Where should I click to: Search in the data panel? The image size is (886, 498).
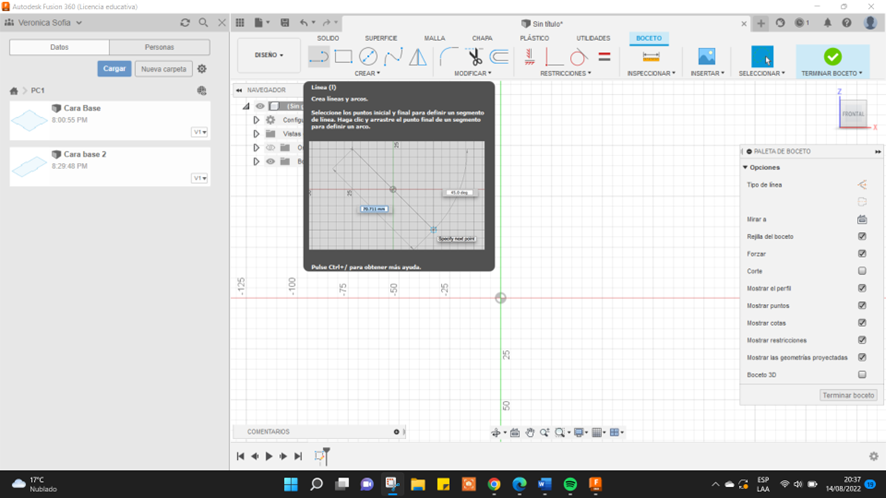[203, 23]
